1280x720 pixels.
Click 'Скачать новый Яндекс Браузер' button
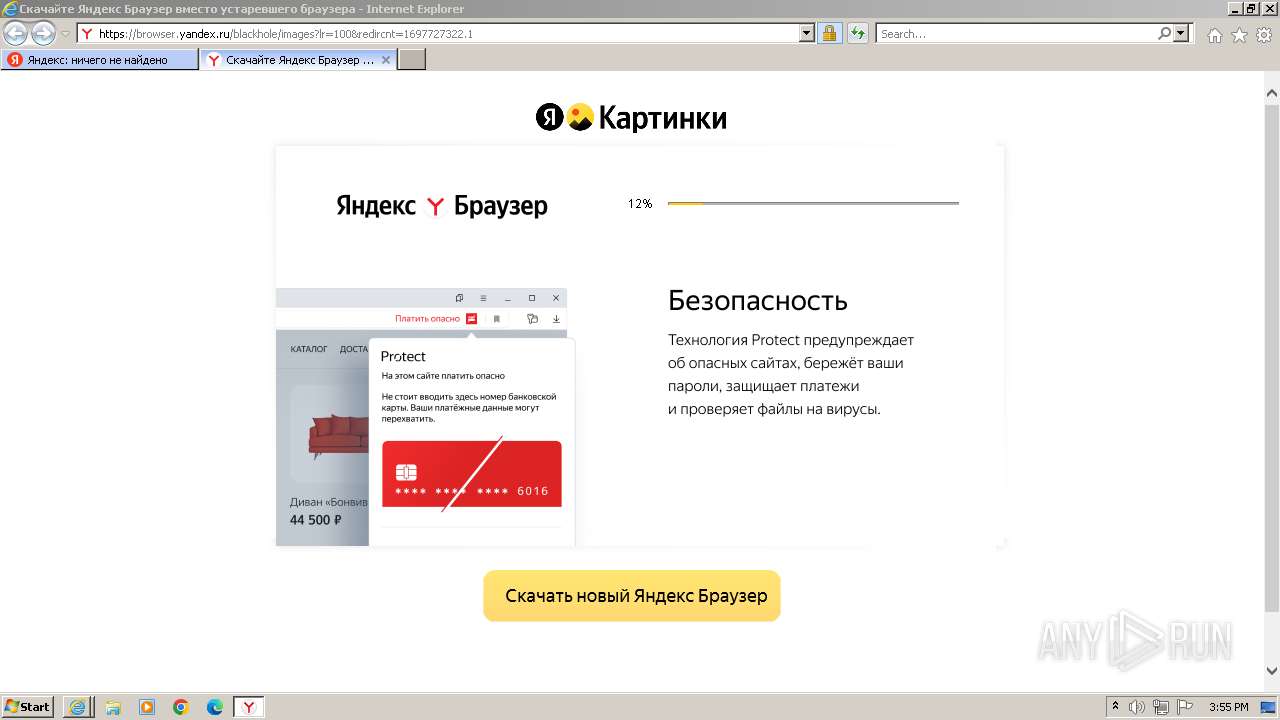(632, 596)
